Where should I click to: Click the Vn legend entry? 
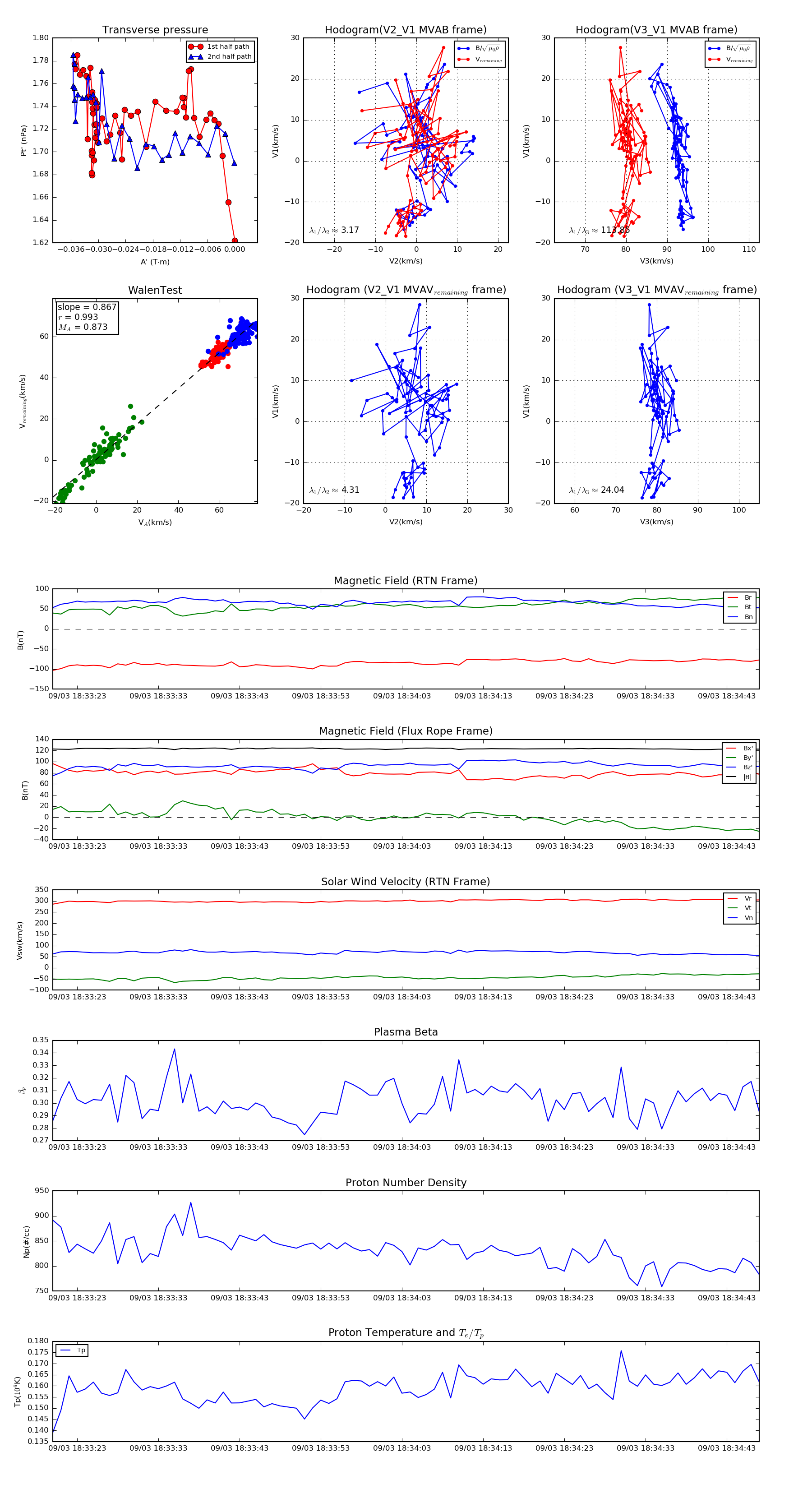click(x=740, y=918)
